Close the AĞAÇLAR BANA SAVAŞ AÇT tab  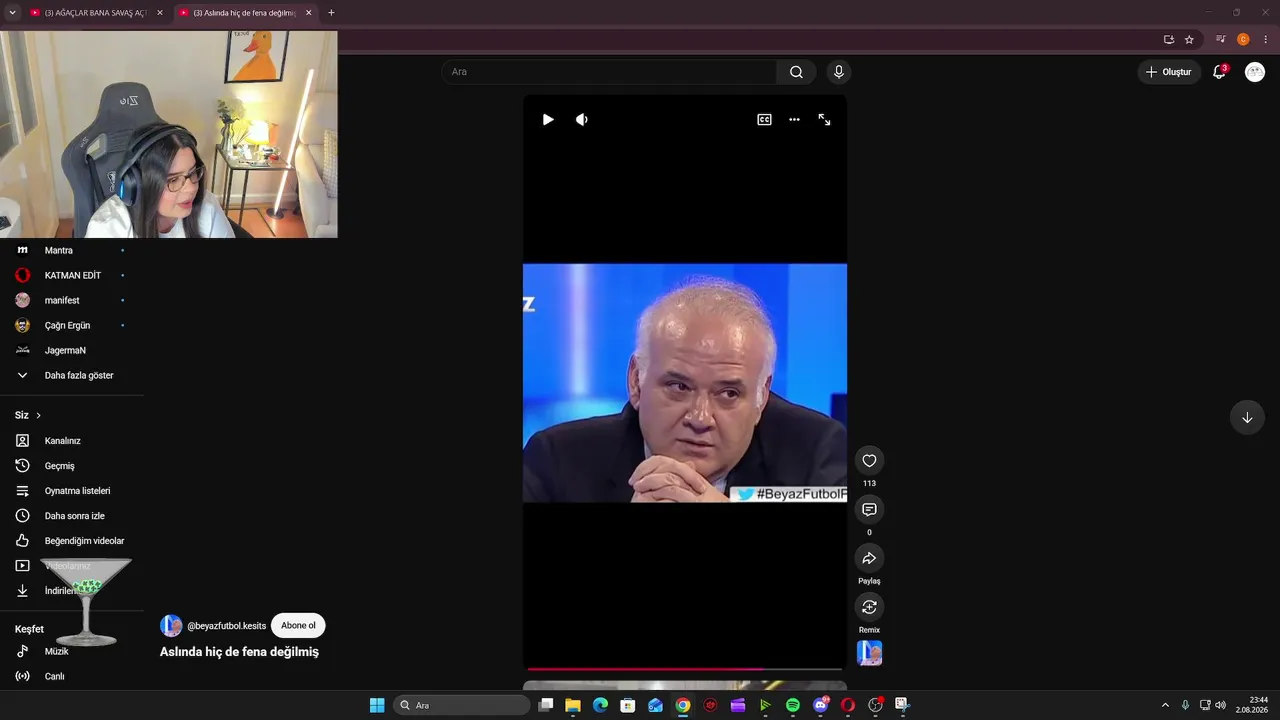160,13
